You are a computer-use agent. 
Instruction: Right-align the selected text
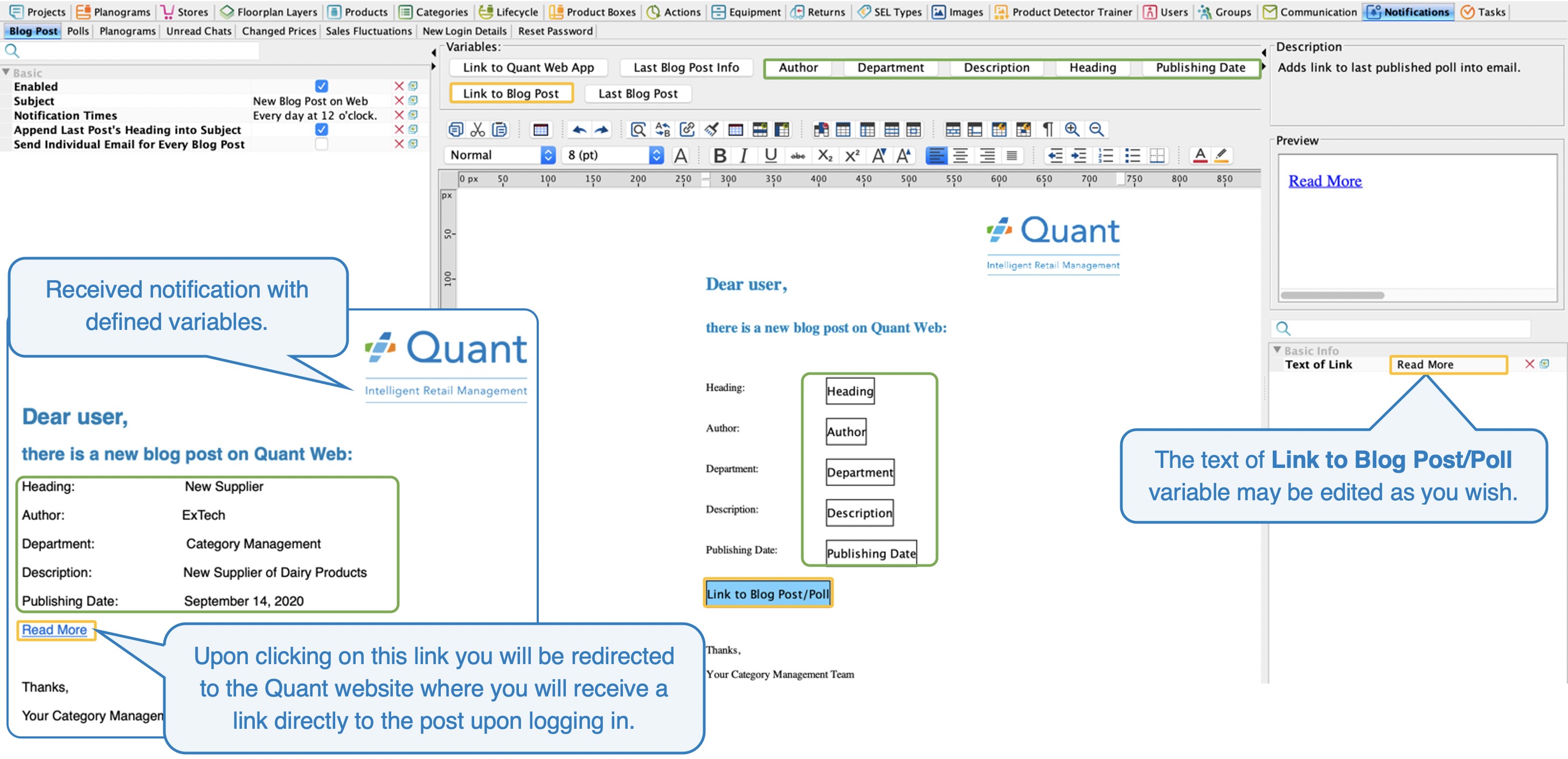(987, 156)
